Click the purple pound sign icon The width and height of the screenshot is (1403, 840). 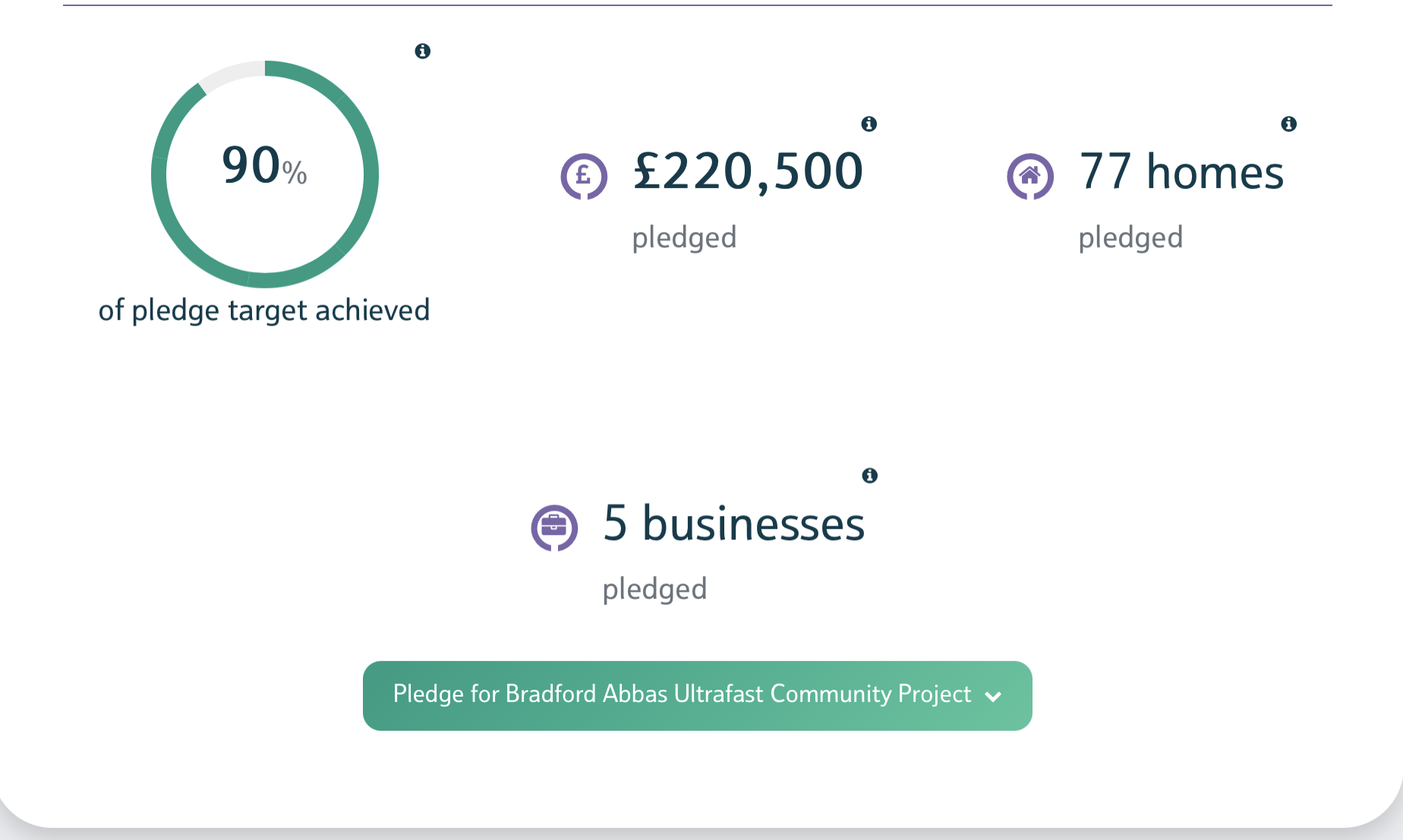click(x=584, y=176)
